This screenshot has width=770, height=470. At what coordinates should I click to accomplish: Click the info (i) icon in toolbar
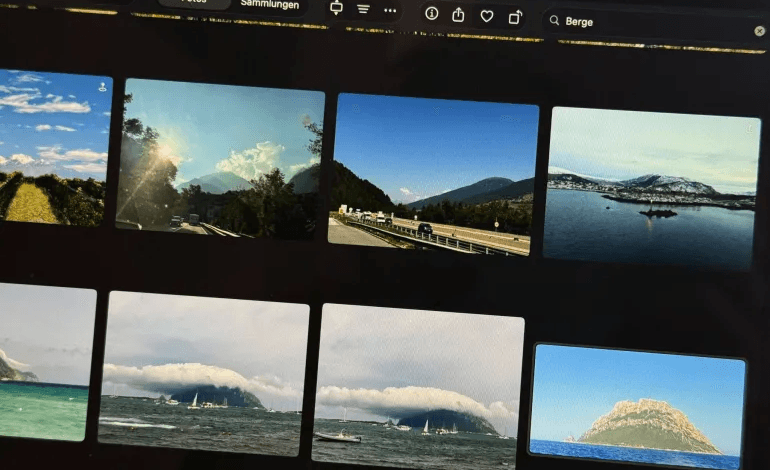pos(432,13)
